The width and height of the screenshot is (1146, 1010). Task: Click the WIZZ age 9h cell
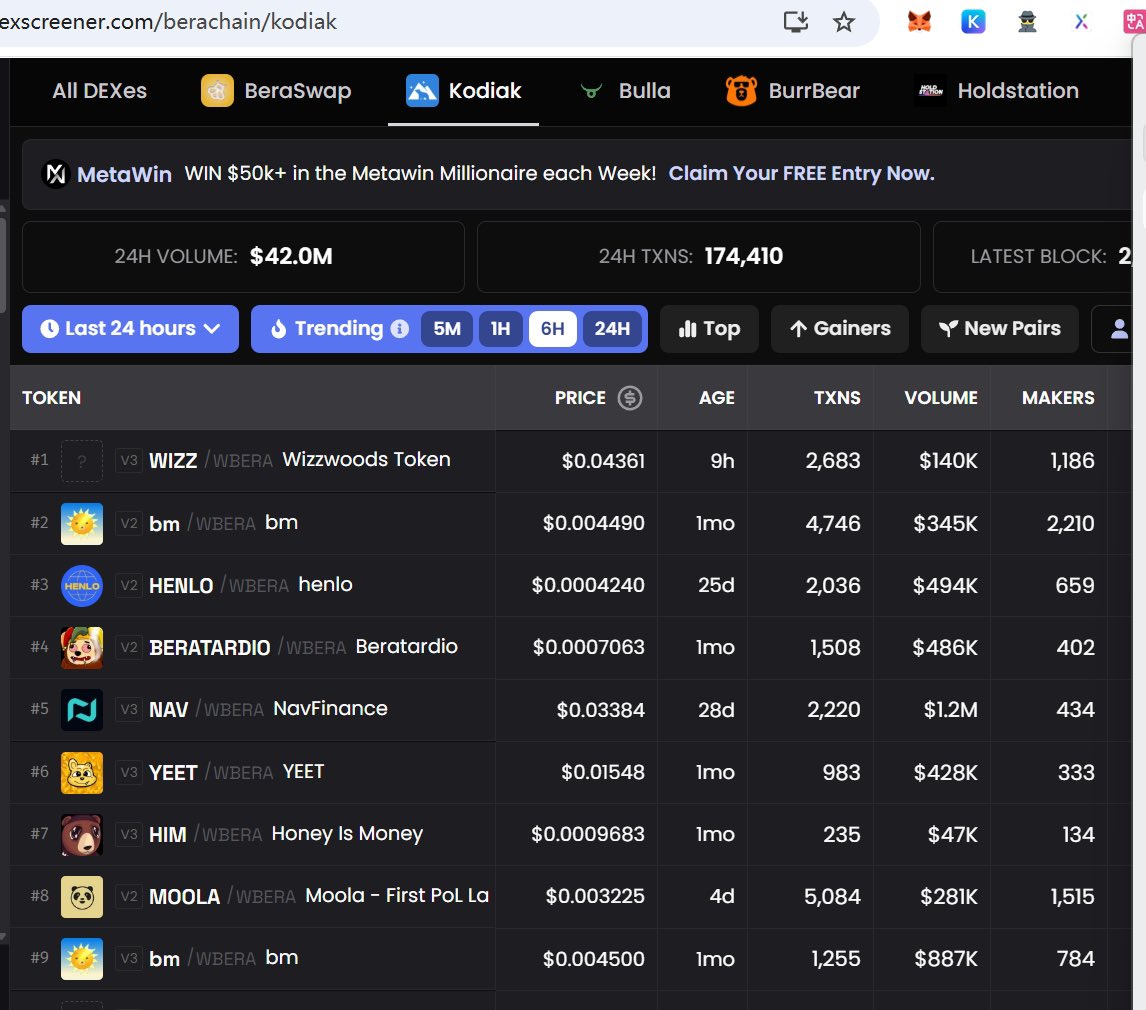[722, 460]
